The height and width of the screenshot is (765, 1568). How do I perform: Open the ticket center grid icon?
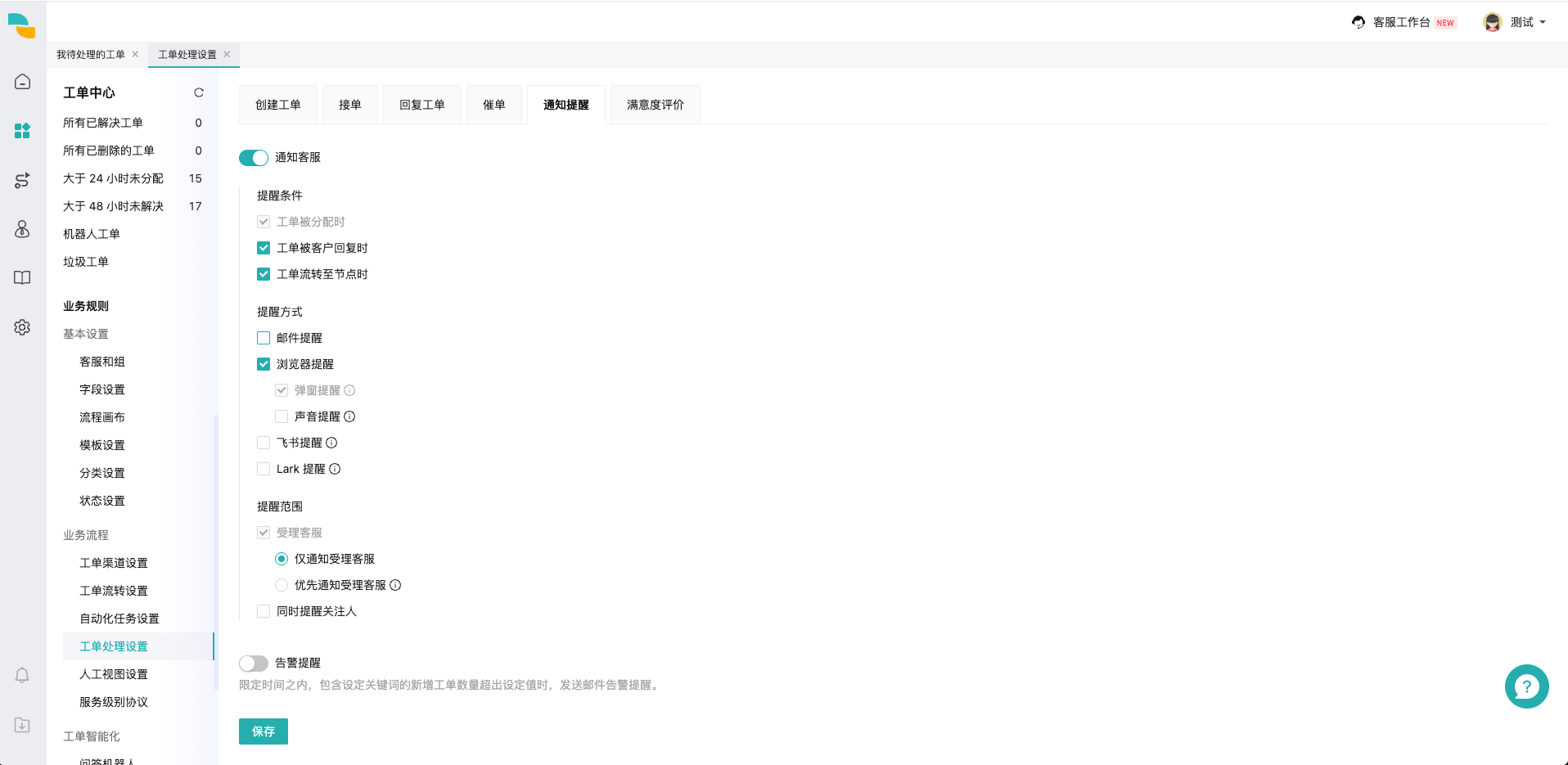[x=22, y=131]
